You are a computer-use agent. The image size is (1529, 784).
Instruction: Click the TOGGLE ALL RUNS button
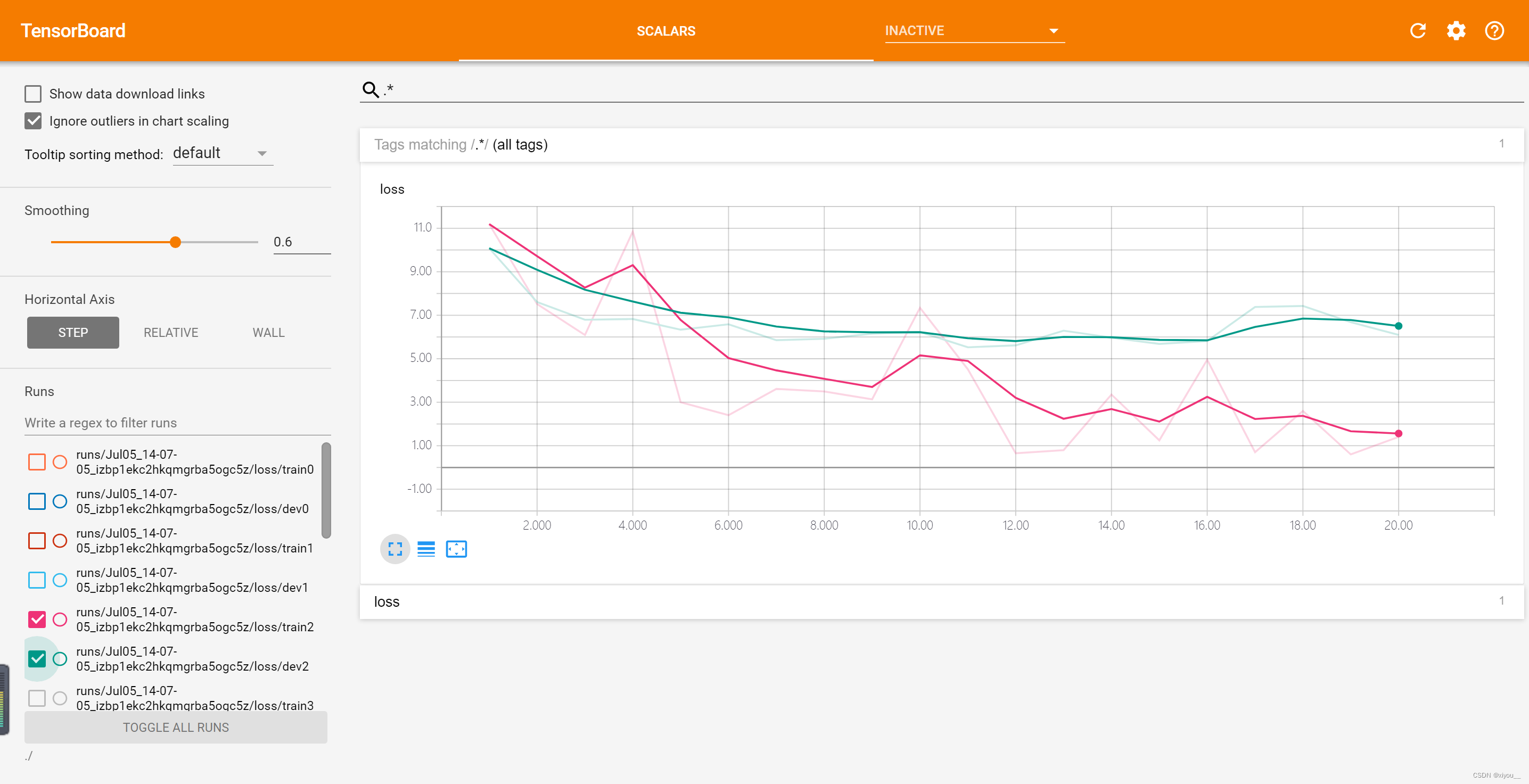click(176, 728)
